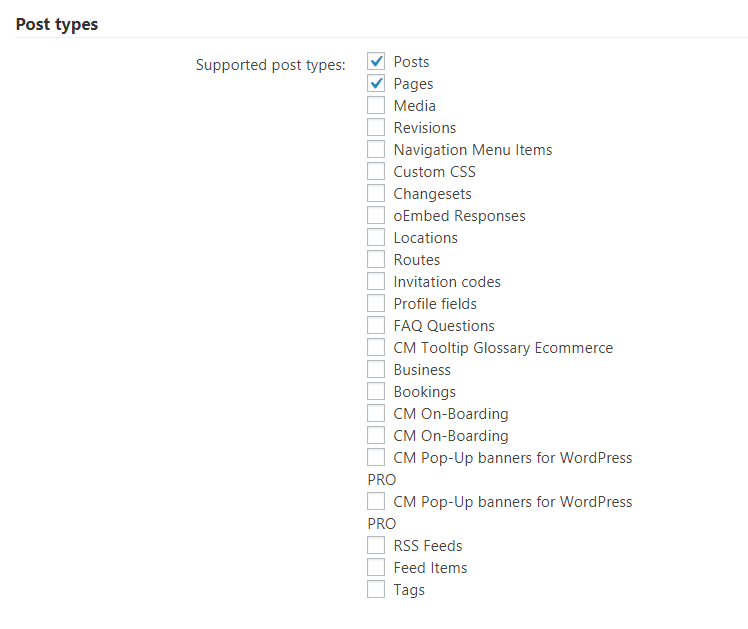Tick the Revisions checkbox
This screenshot has height=629, width=748.
[376, 128]
